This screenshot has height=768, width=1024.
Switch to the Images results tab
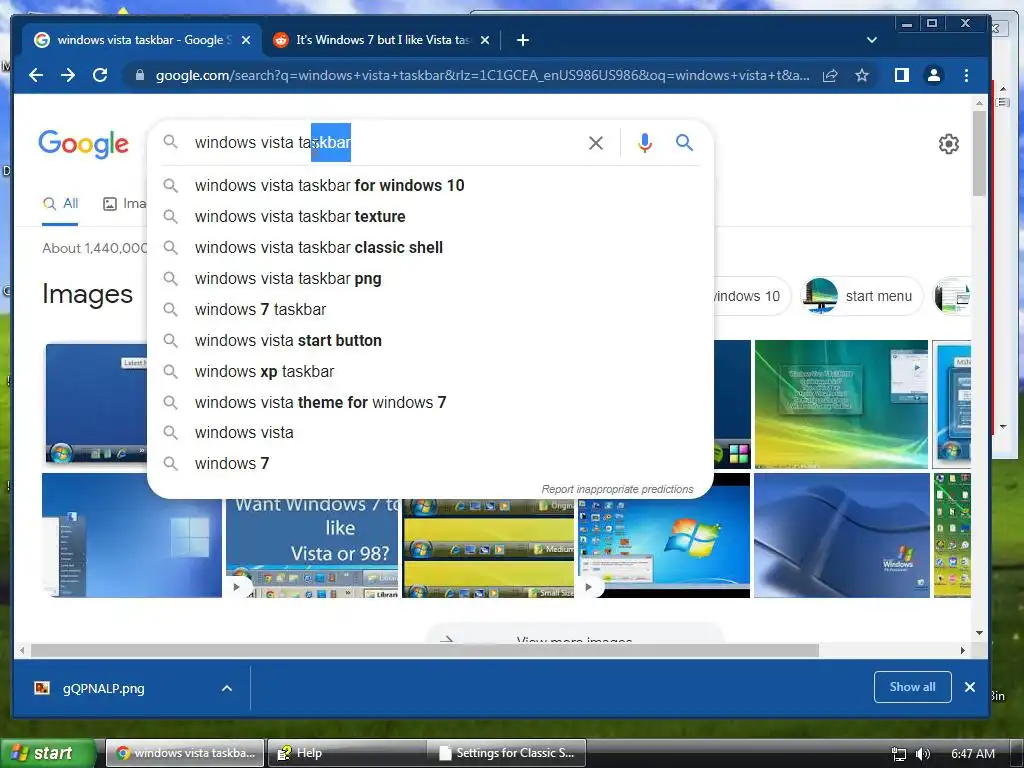(x=124, y=204)
